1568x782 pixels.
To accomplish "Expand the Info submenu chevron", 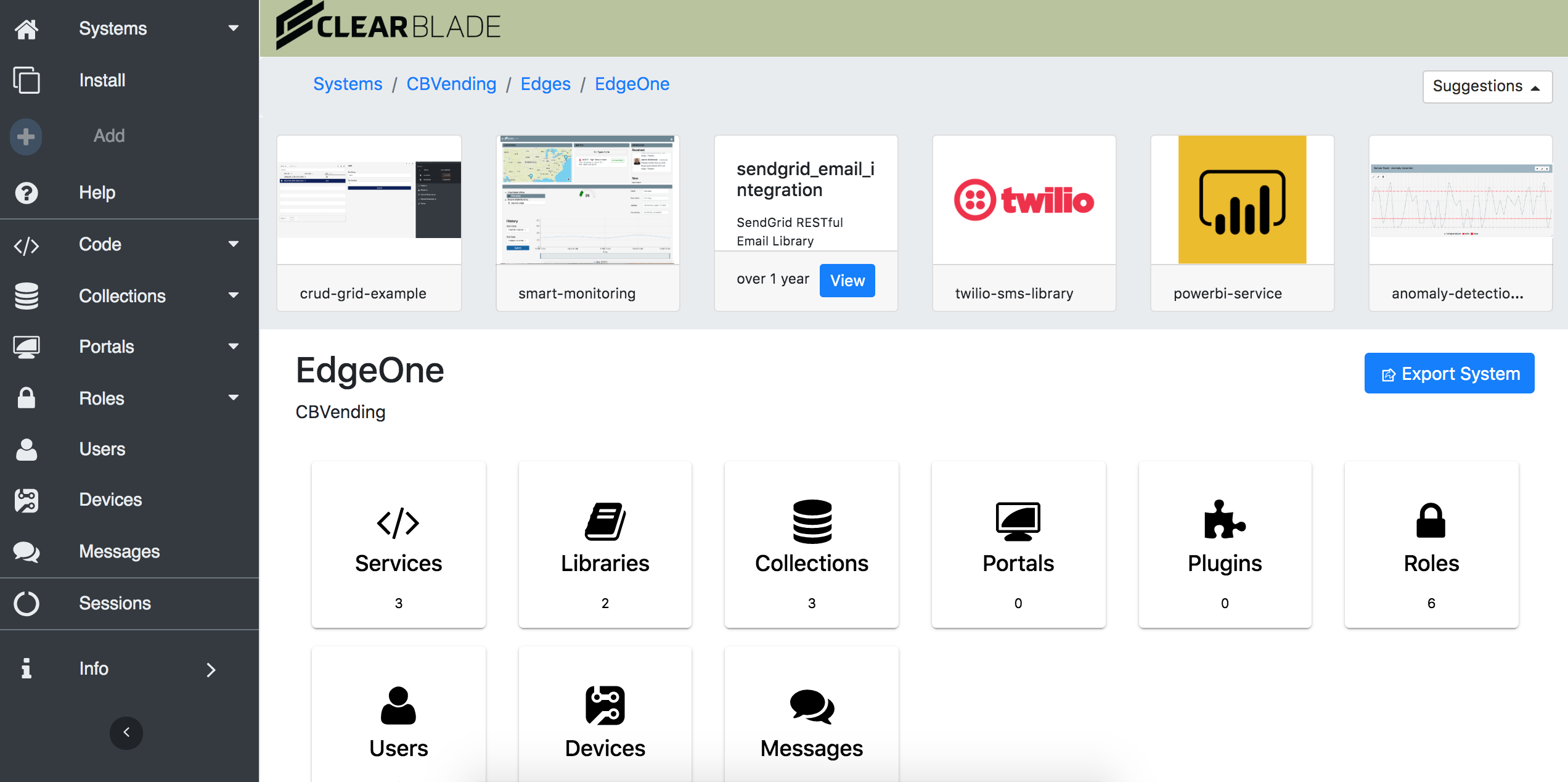I will (x=211, y=670).
